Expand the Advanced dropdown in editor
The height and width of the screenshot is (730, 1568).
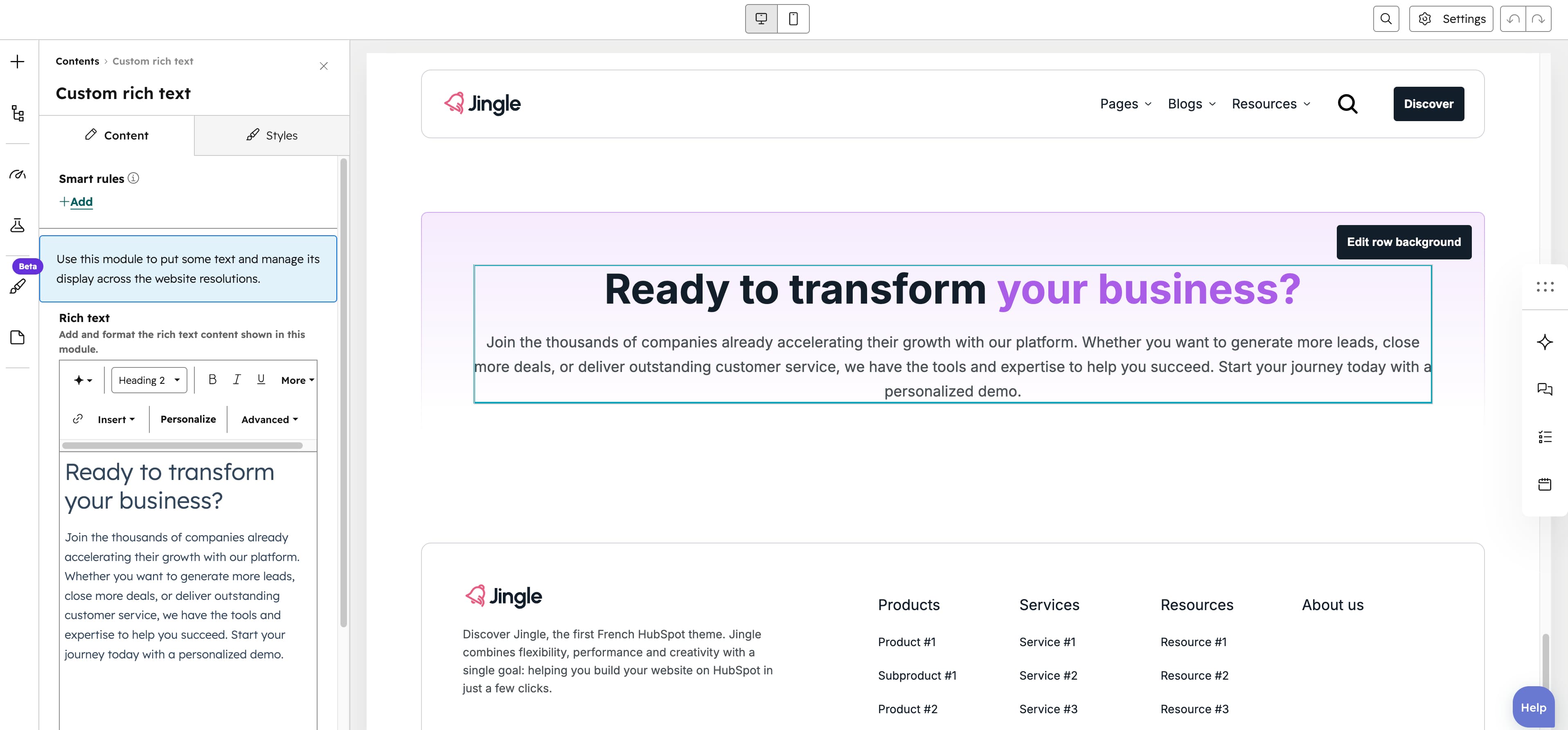click(x=270, y=419)
